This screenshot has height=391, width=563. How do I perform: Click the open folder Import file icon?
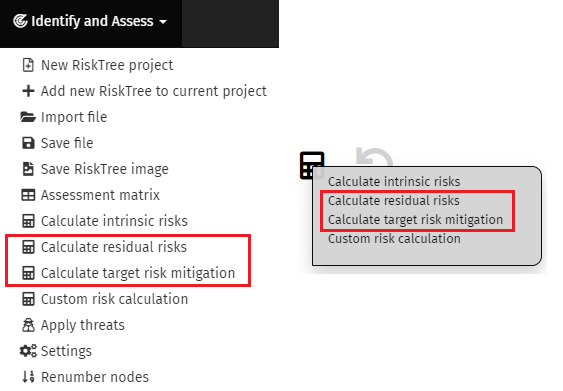tap(28, 117)
